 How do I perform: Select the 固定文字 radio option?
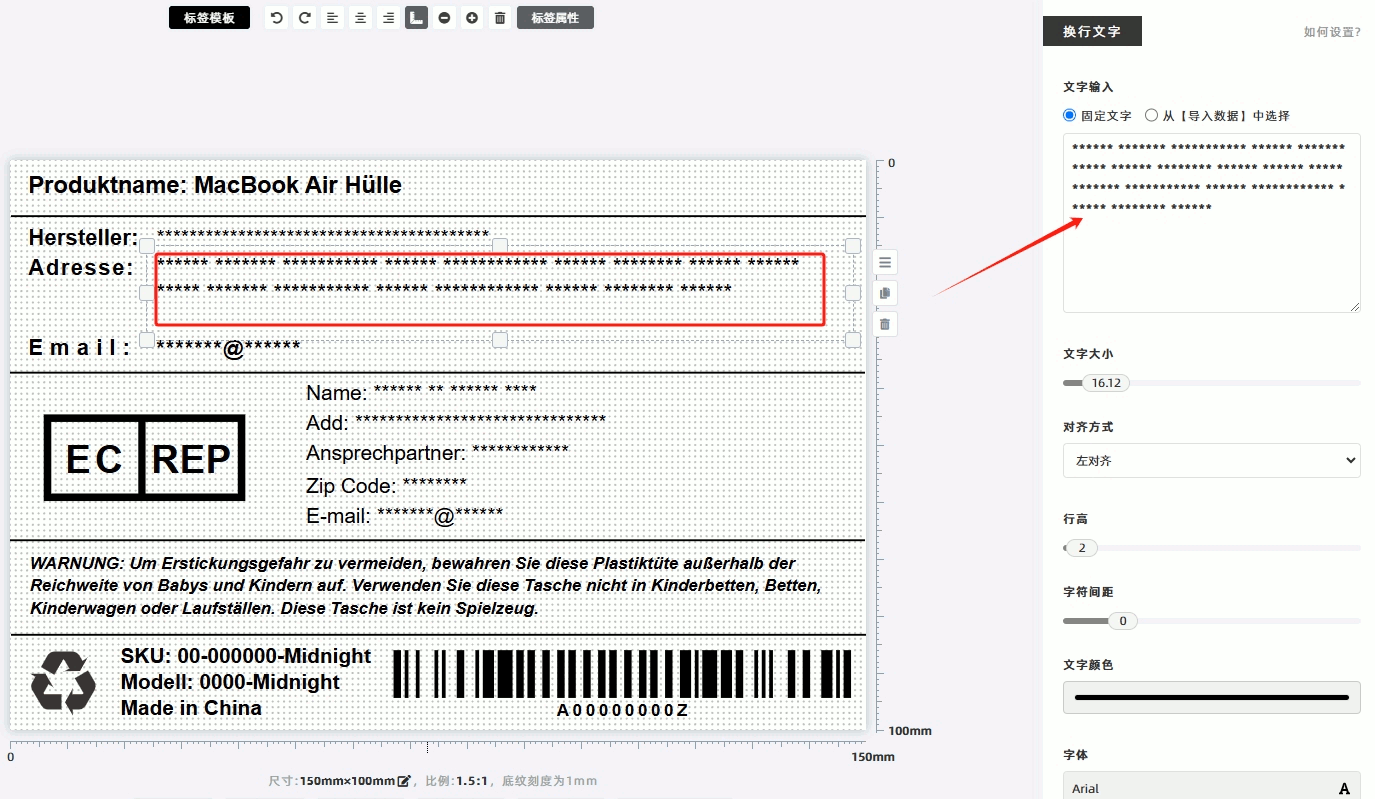[x=1069, y=115]
